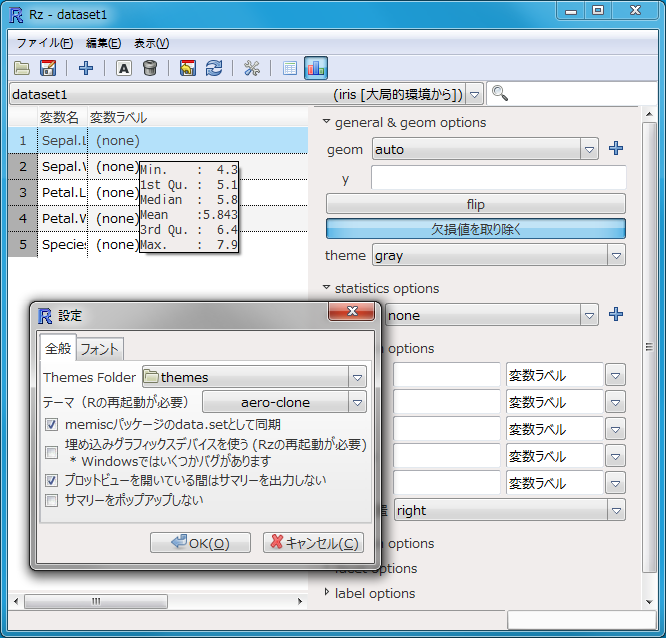Open the right position dropdown
Viewport: 666px width, 638px height.
(x=616, y=511)
